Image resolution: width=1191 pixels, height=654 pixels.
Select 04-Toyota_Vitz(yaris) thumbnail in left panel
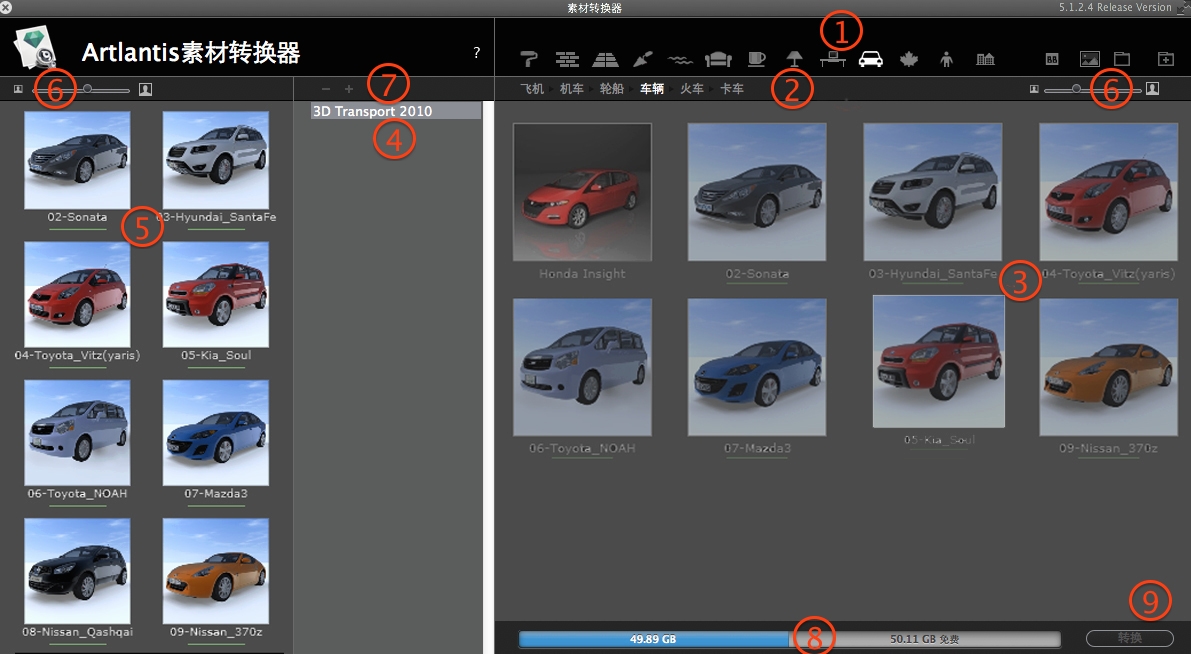point(77,295)
